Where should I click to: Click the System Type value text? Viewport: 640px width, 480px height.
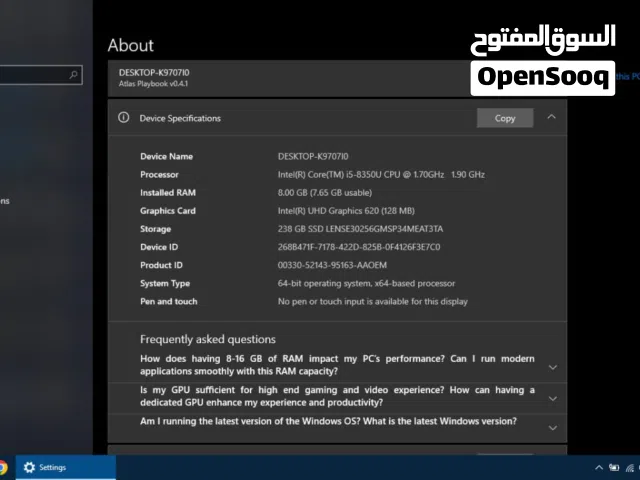pyautogui.click(x=366, y=283)
